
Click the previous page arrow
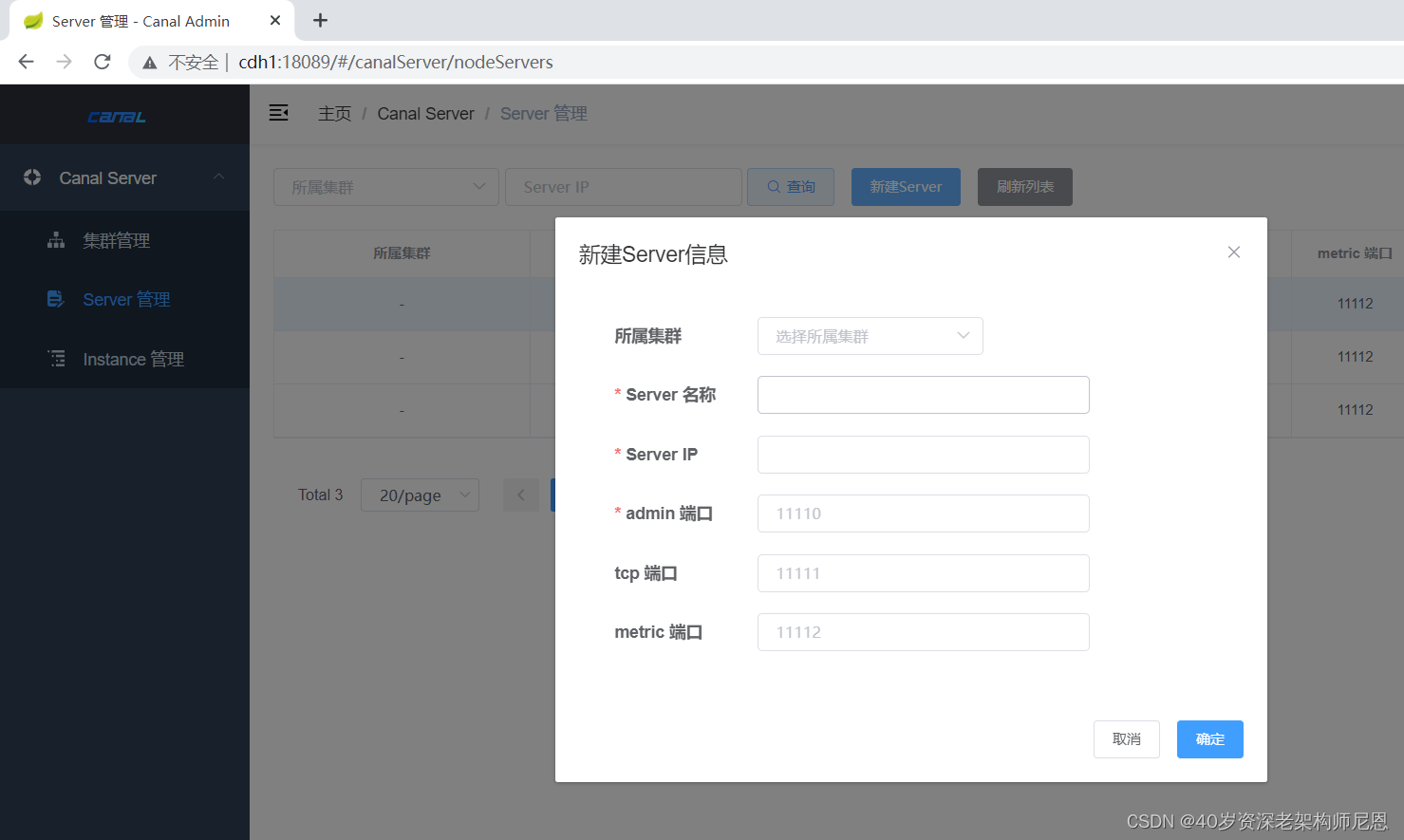[520, 495]
